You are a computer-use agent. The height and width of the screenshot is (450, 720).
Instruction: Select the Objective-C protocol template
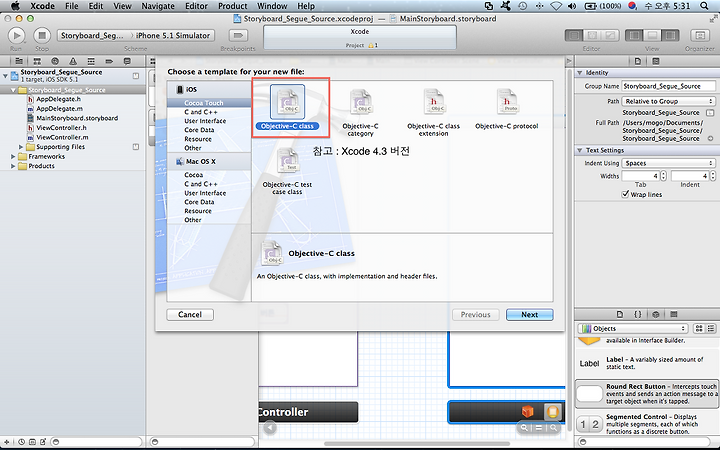point(506,109)
